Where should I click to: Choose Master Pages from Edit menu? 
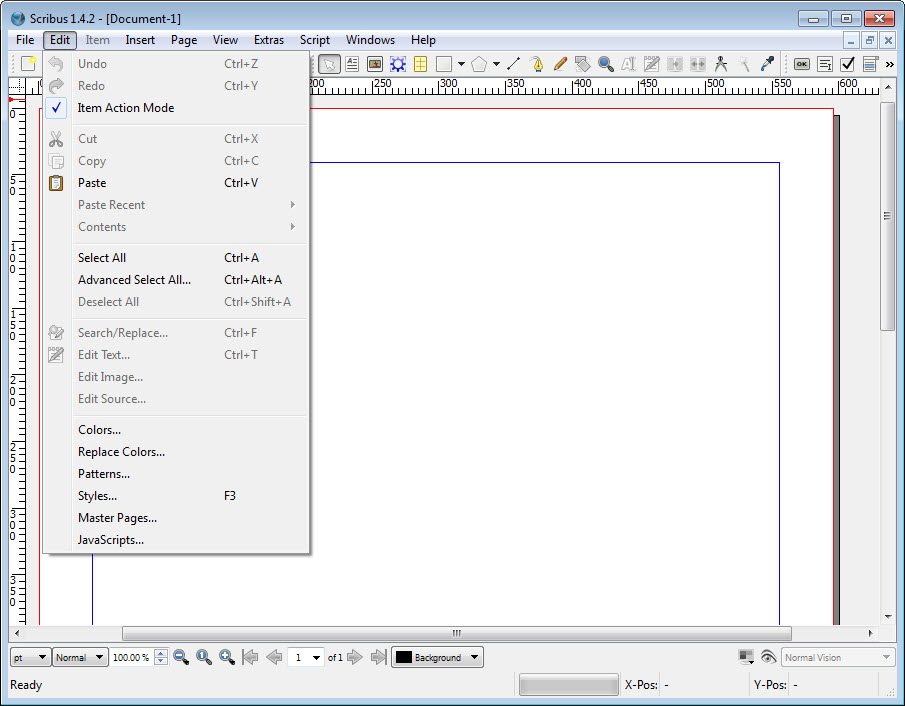[117, 518]
